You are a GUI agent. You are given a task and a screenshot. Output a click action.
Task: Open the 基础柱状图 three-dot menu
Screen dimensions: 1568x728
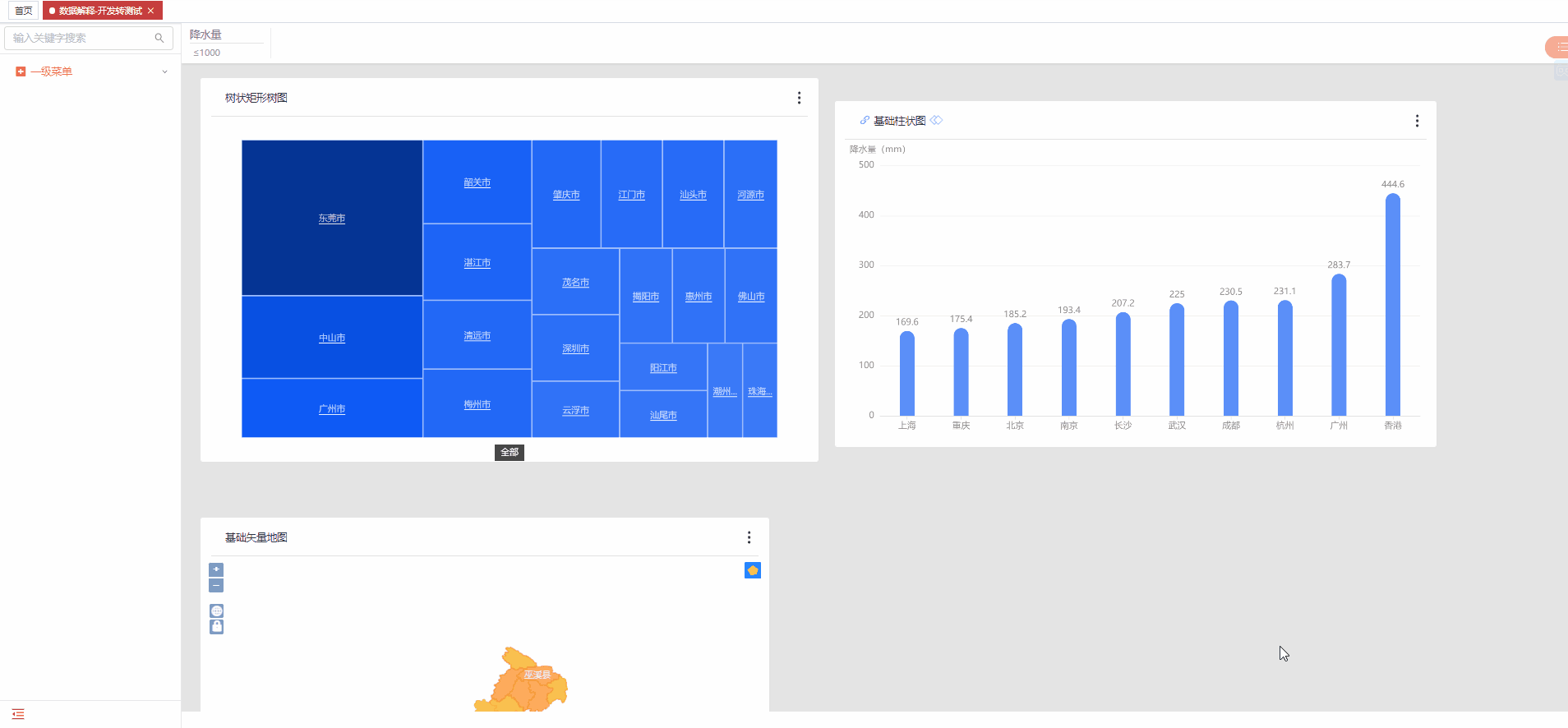pyautogui.click(x=1417, y=121)
